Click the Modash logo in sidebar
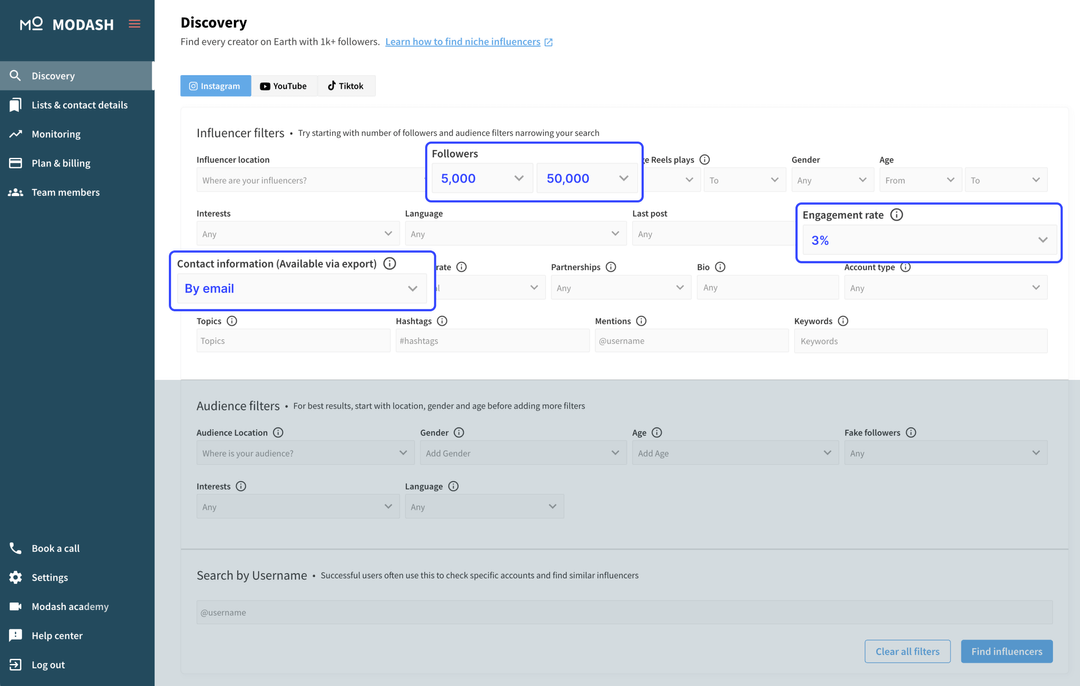Screen dimensions: 1080x686 coord(66,24)
